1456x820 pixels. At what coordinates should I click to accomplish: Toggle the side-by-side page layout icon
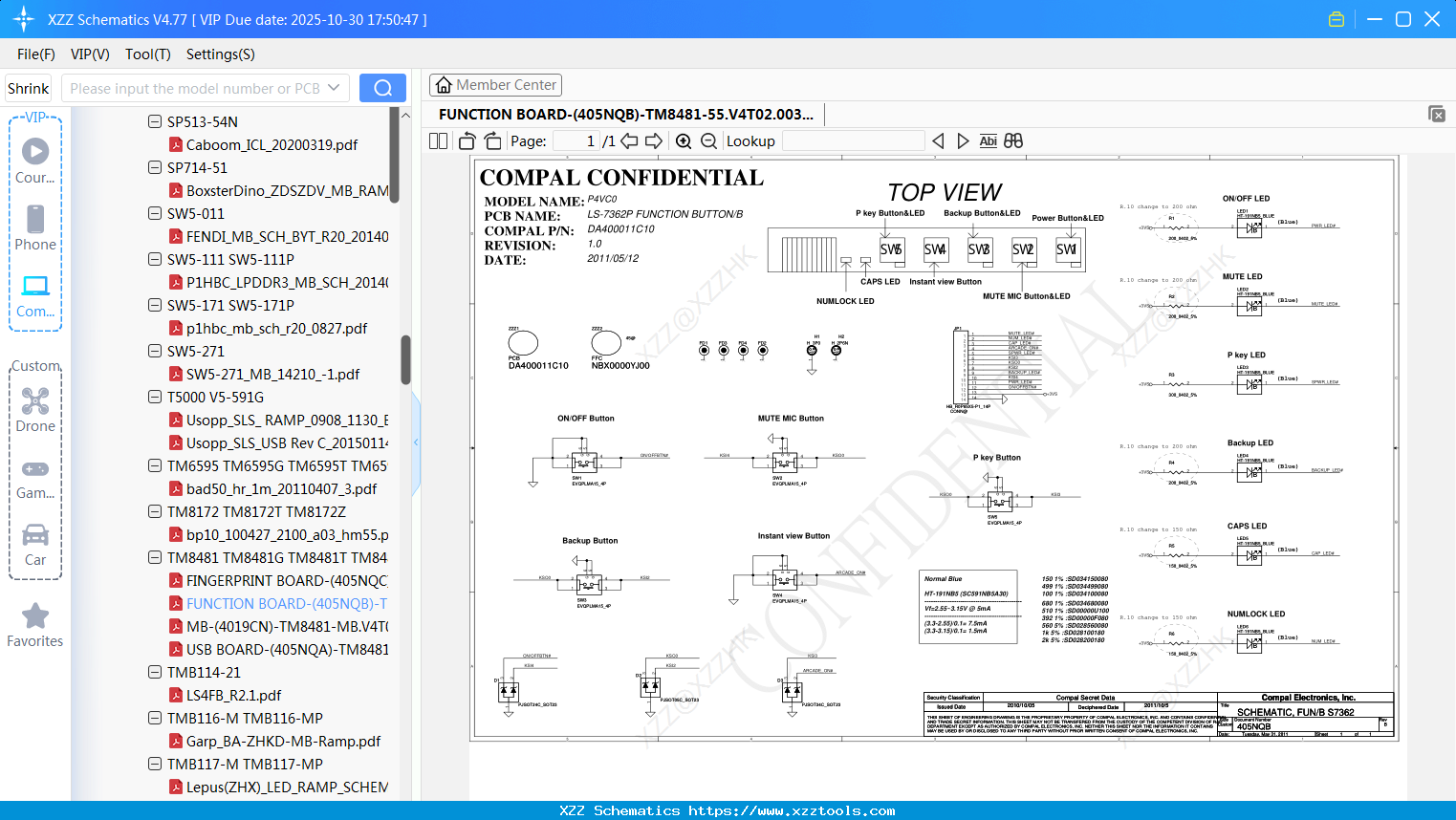438,141
